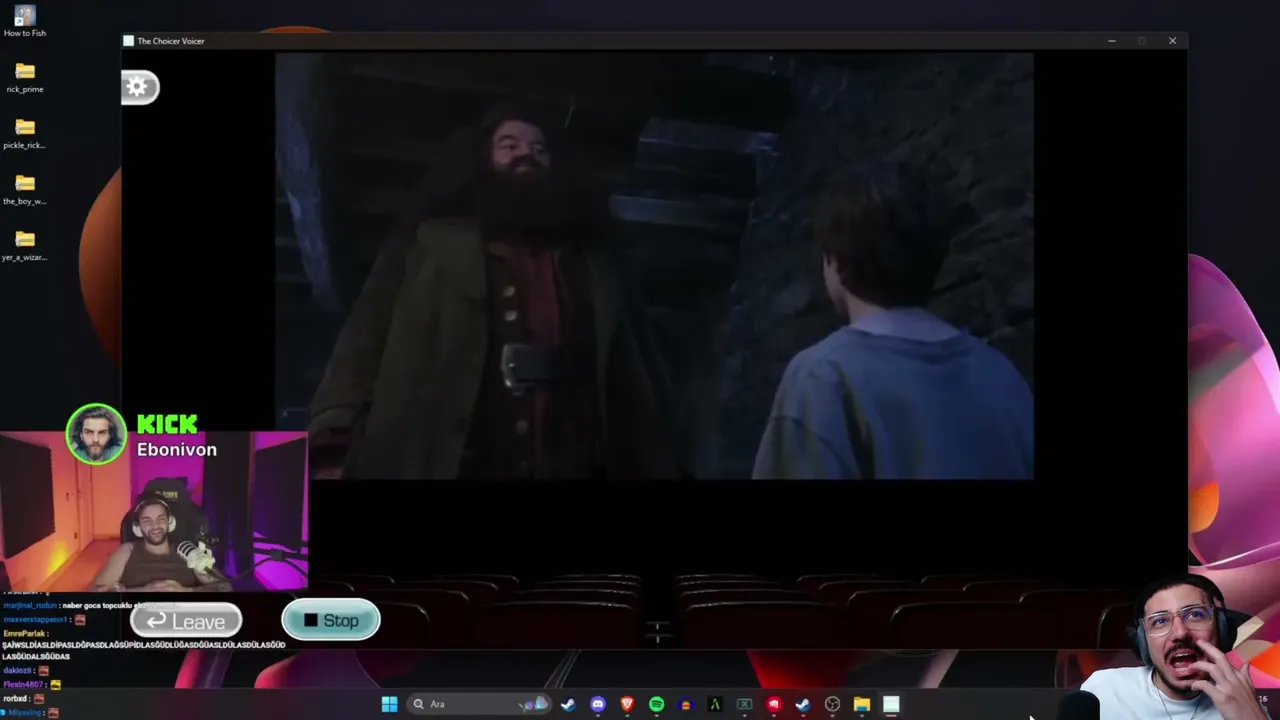Open the Steam icon next to the search box
The height and width of the screenshot is (720, 1280).
[x=568, y=704]
